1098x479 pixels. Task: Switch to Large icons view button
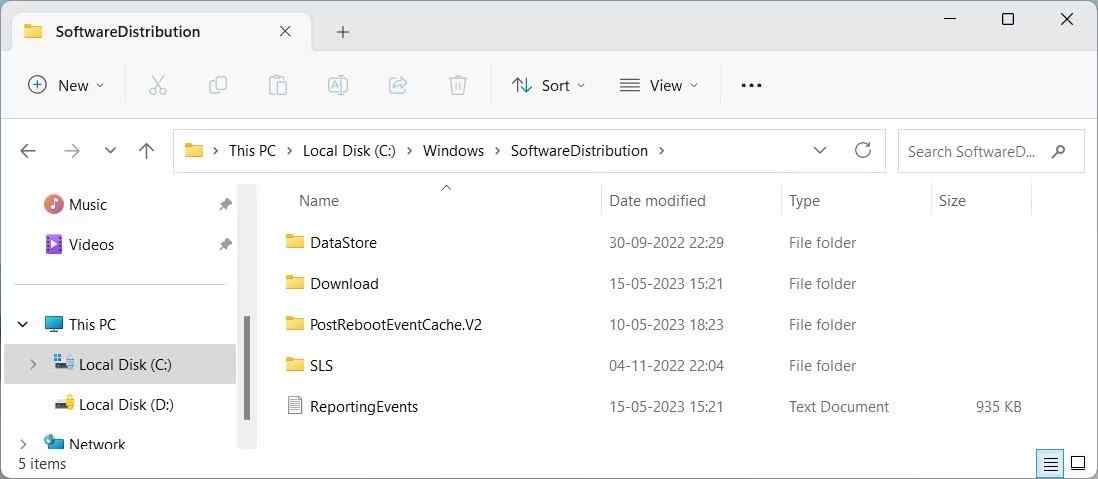(1078, 463)
